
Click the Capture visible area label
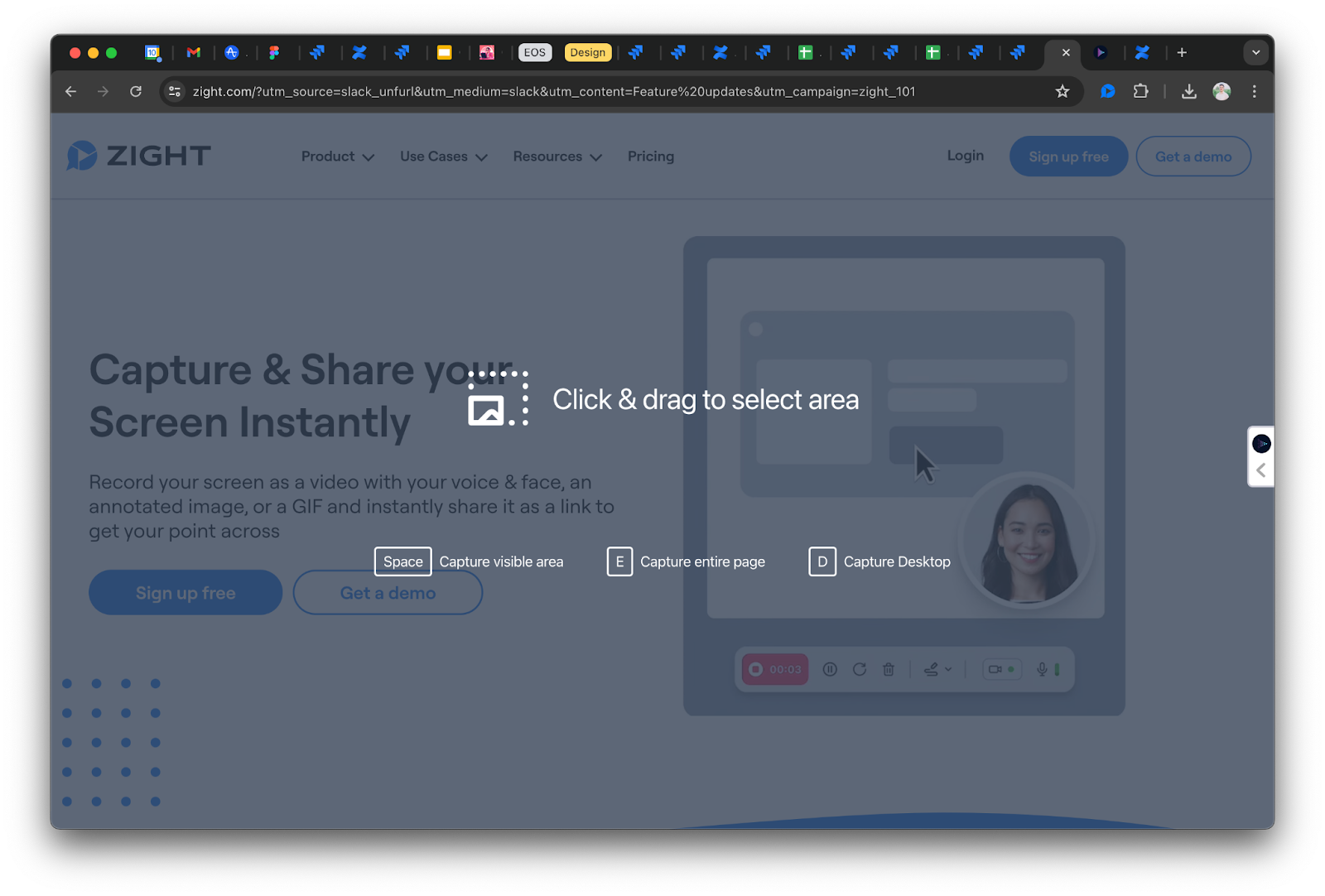[x=501, y=561]
